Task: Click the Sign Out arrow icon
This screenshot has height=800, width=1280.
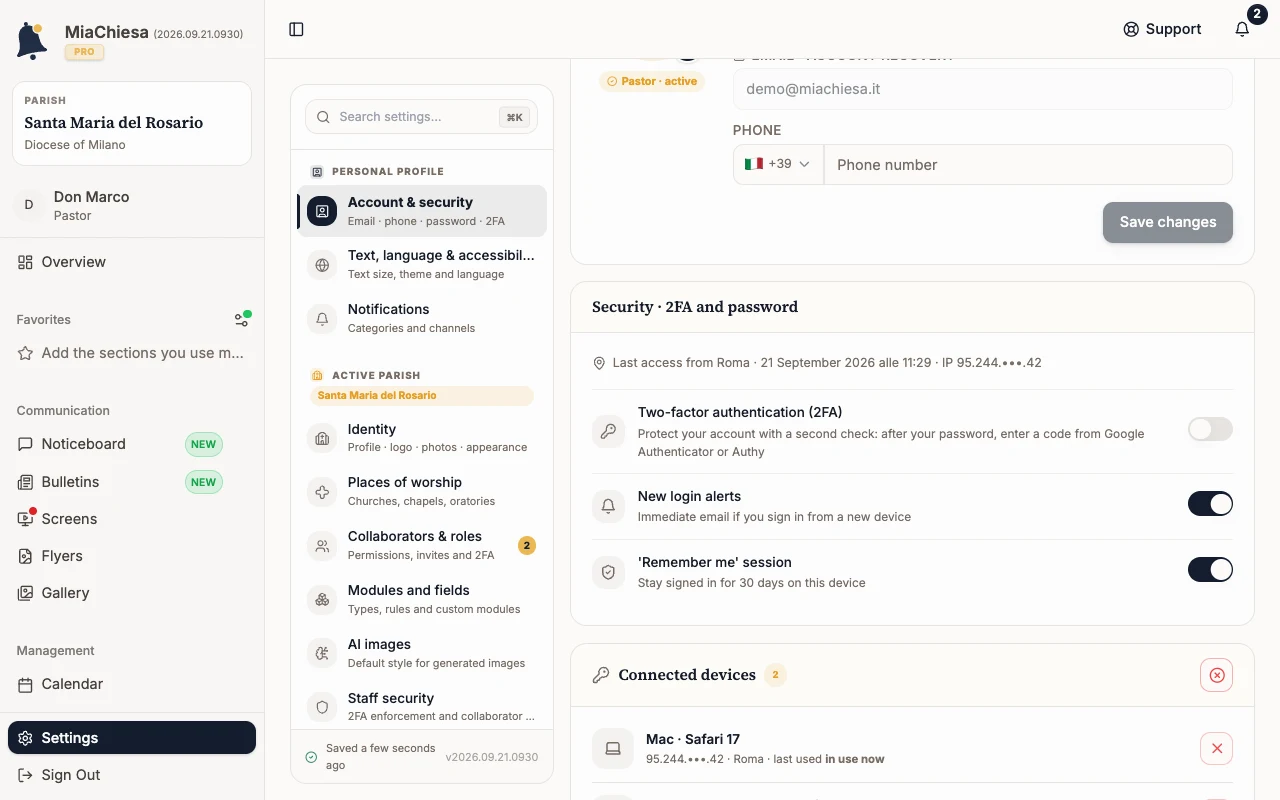Action: click(25, 775)
